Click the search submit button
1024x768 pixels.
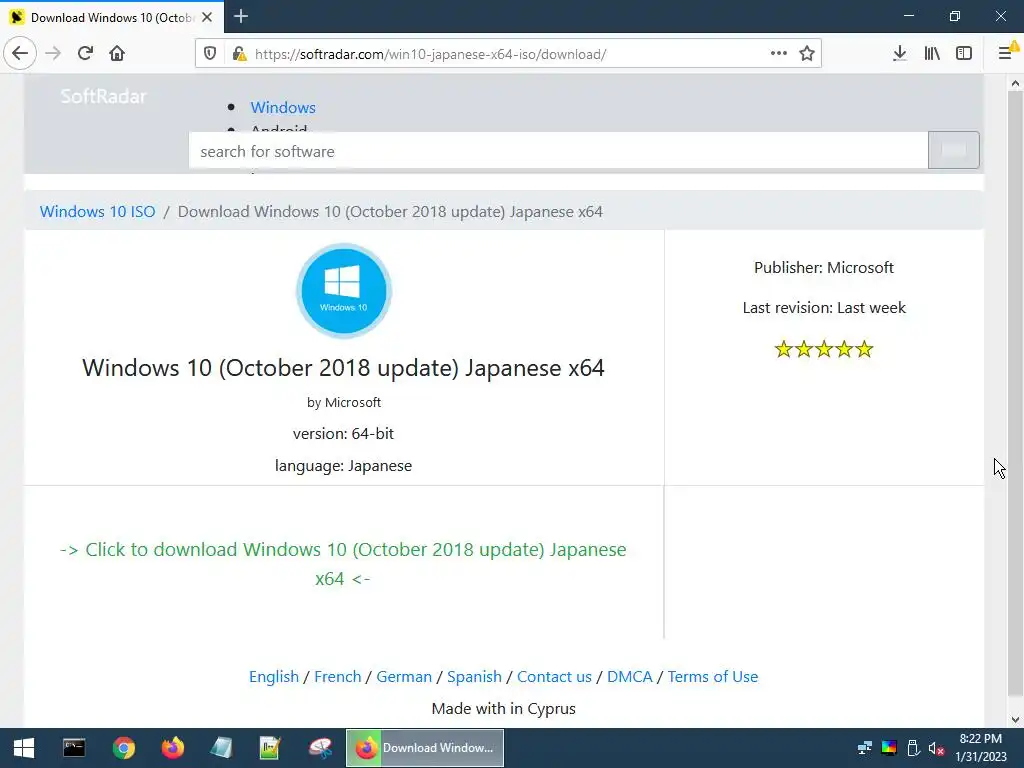coord(953,150)
